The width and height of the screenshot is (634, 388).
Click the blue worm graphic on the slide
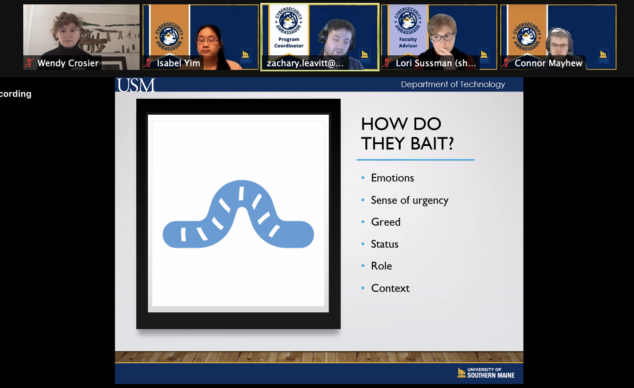238,214
